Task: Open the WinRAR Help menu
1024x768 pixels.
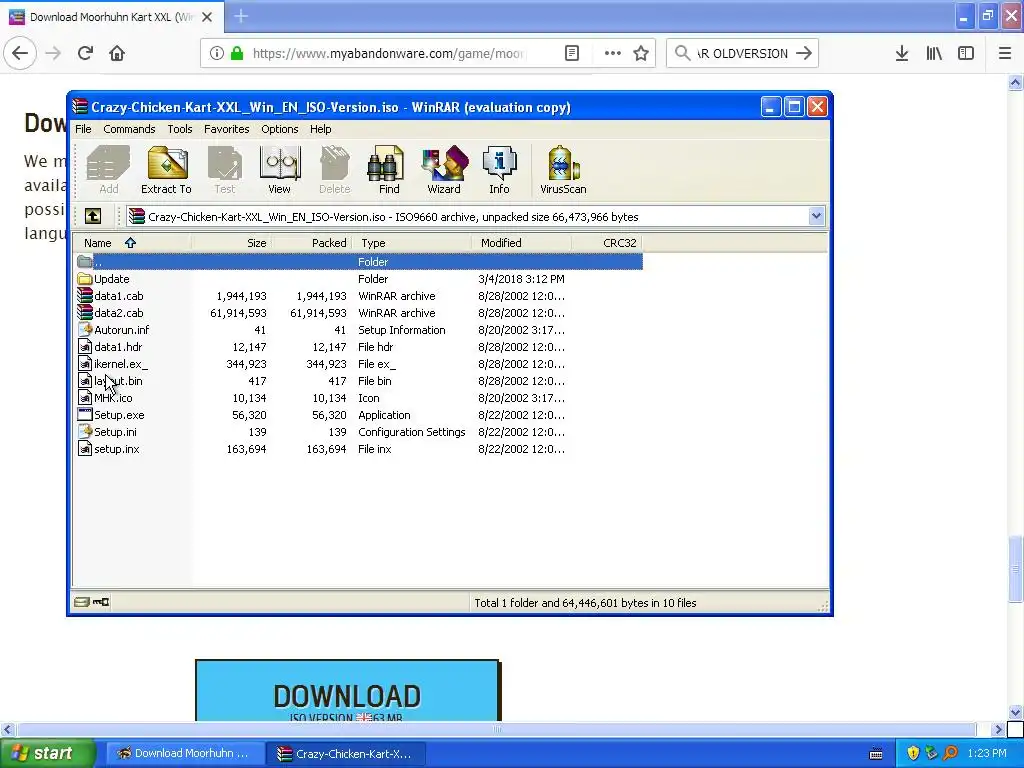Action: 321,129
